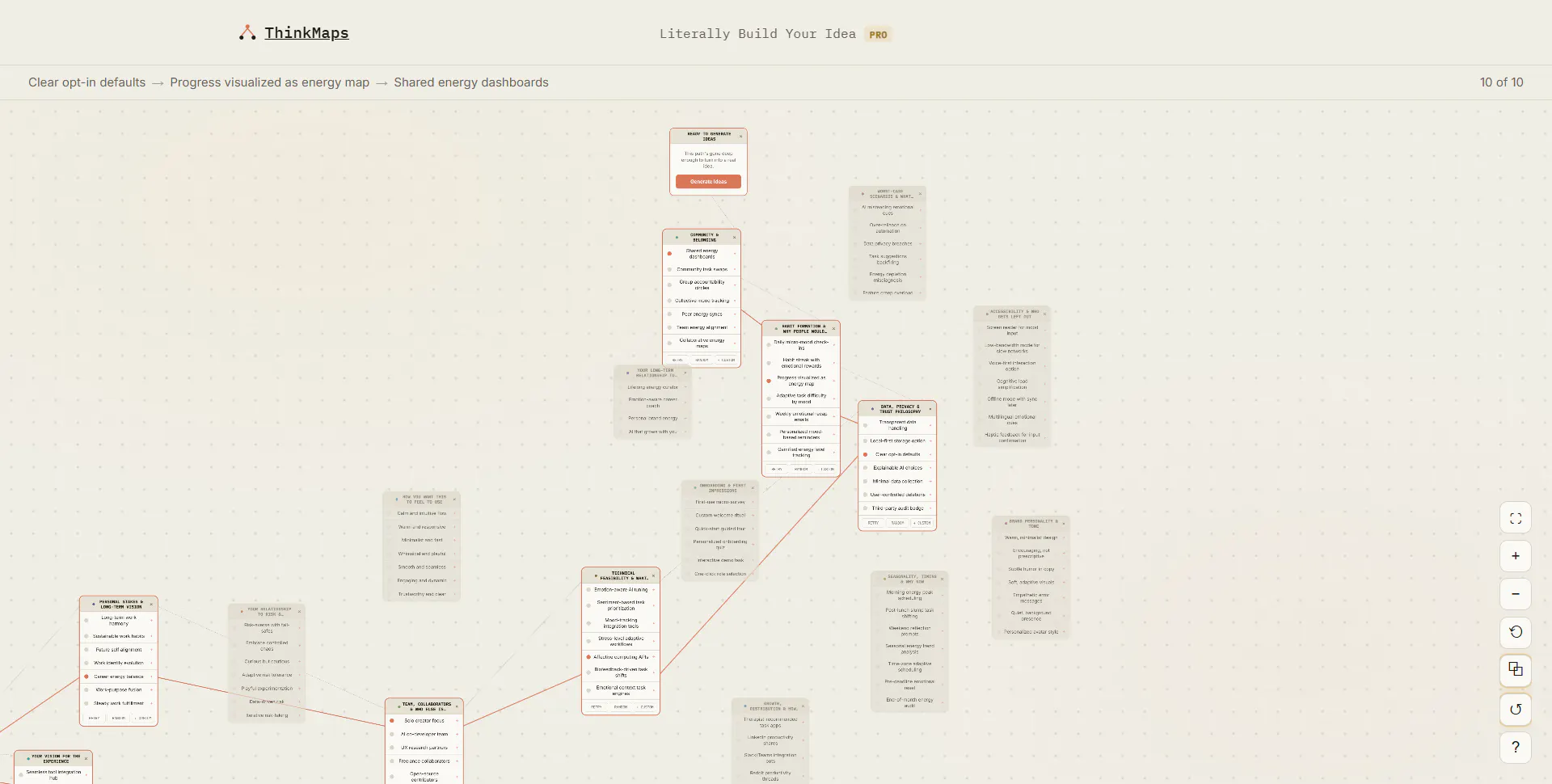This screenshot has width=1552, height=784.
Task: Select the Freelance collaborators option
Action: [424, 761]
